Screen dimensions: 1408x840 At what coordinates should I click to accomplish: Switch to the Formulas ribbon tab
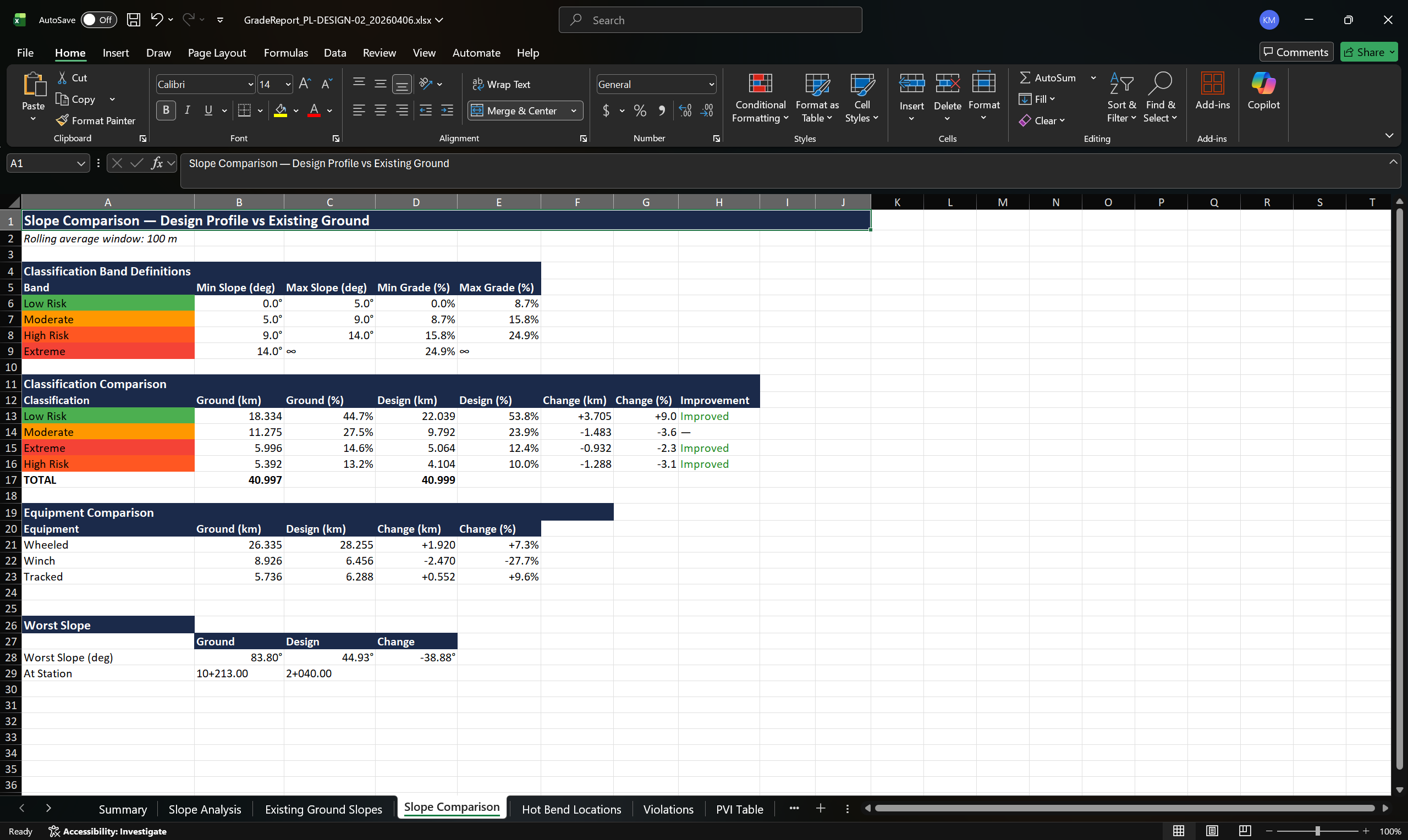[x=286, y=53]
